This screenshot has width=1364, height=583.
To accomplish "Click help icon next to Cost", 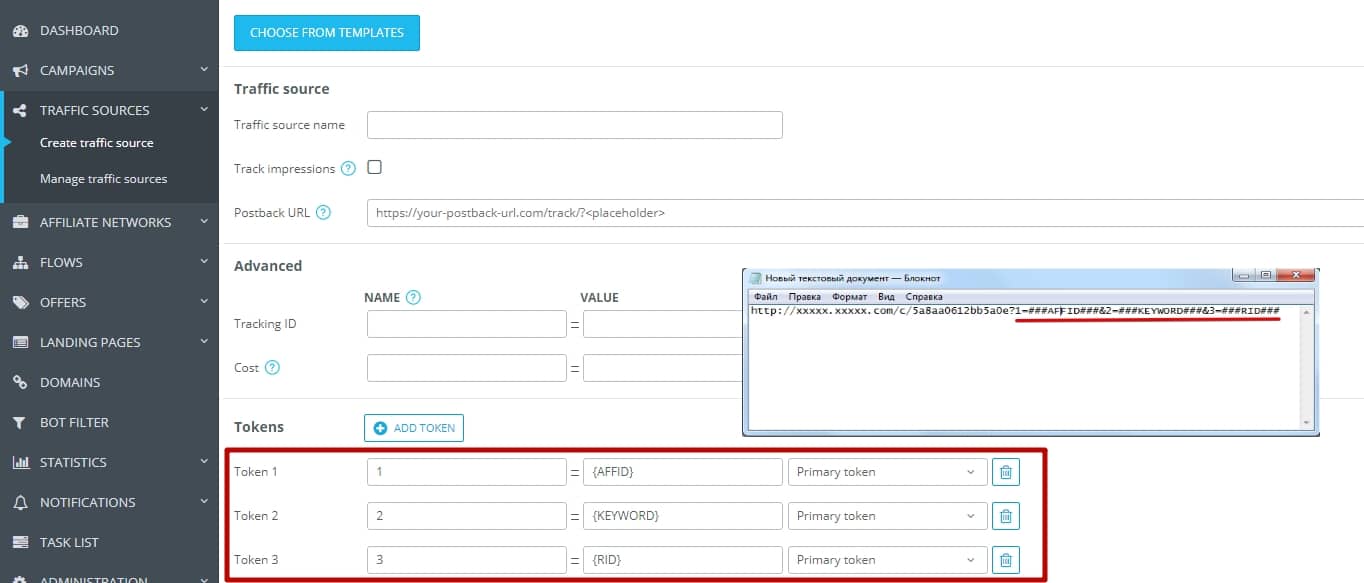I will 272,368.
